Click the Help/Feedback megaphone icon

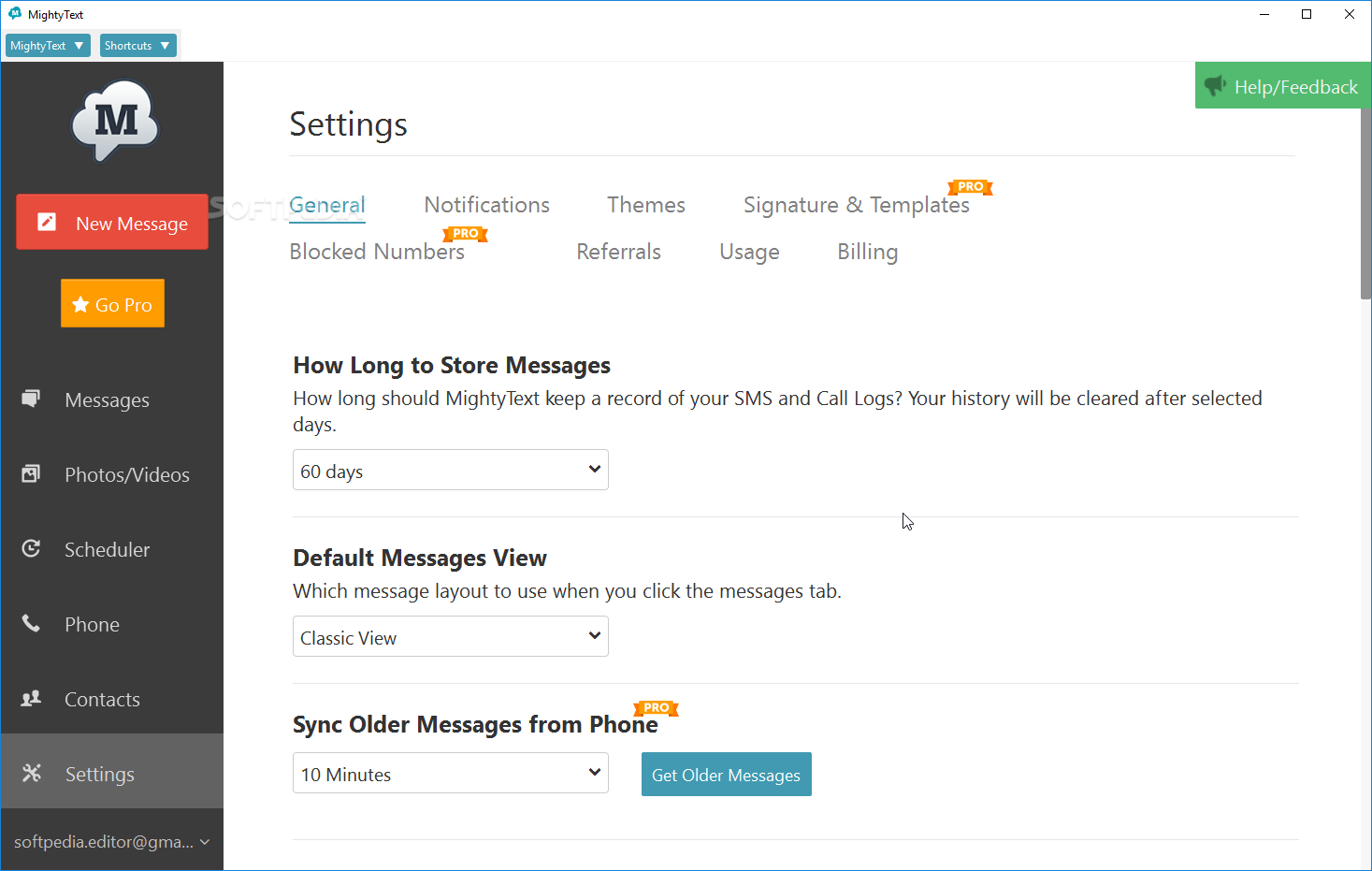(1215, 85)
